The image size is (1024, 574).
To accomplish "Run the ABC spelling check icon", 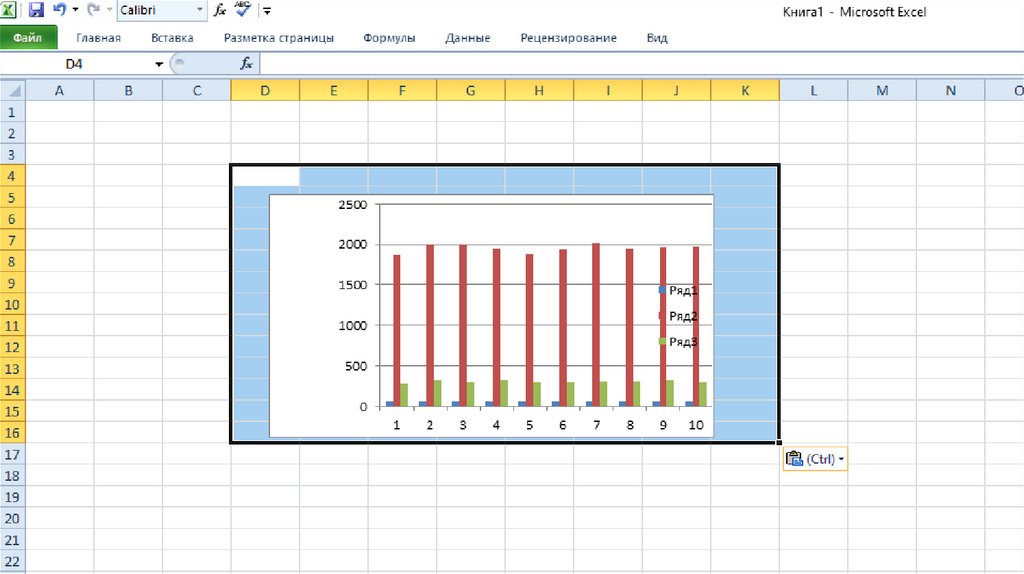I will tap(243, 9).
